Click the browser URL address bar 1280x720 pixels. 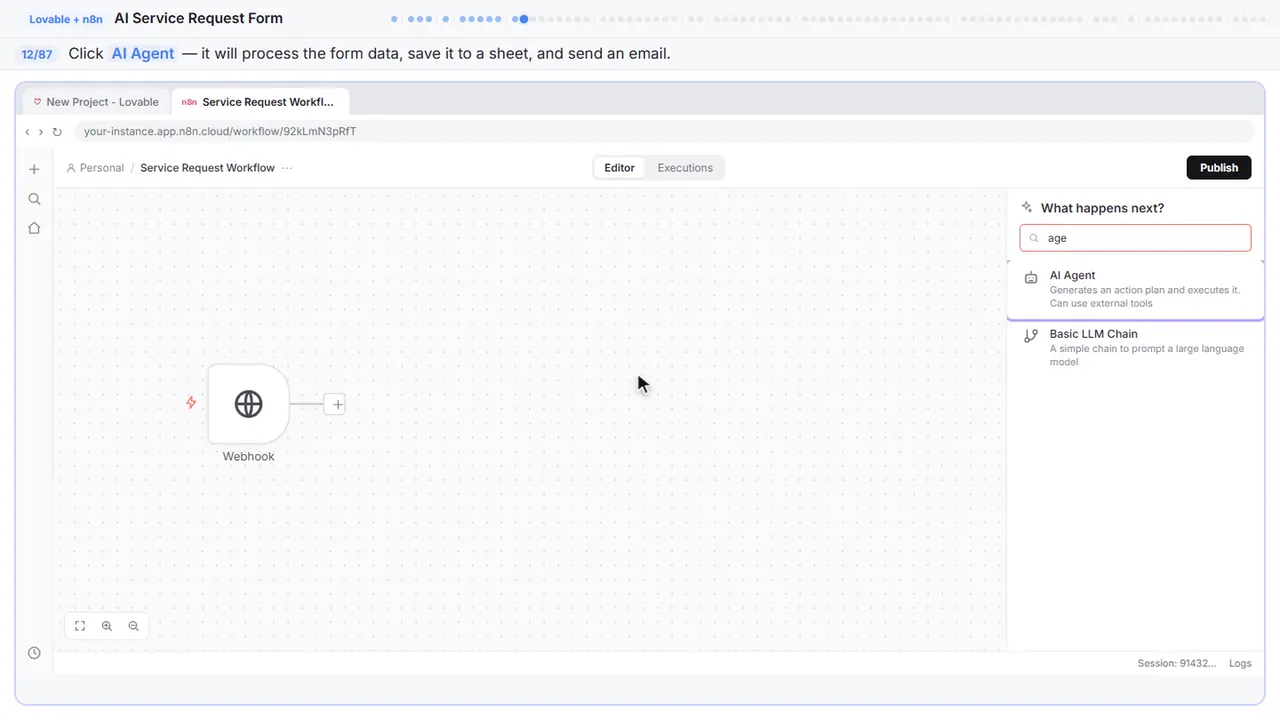664,131
